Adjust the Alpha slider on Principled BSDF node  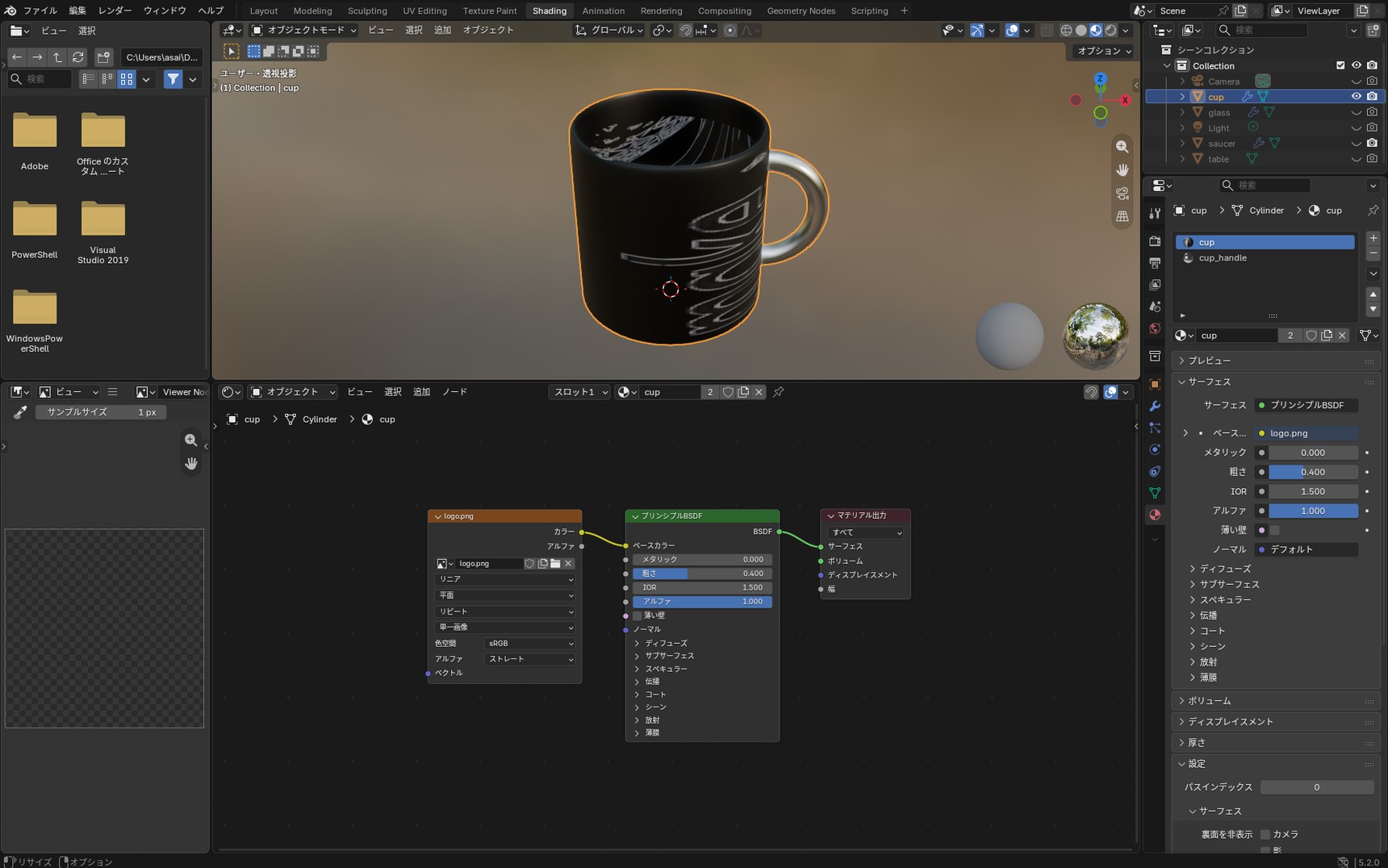tap(702, 602)
